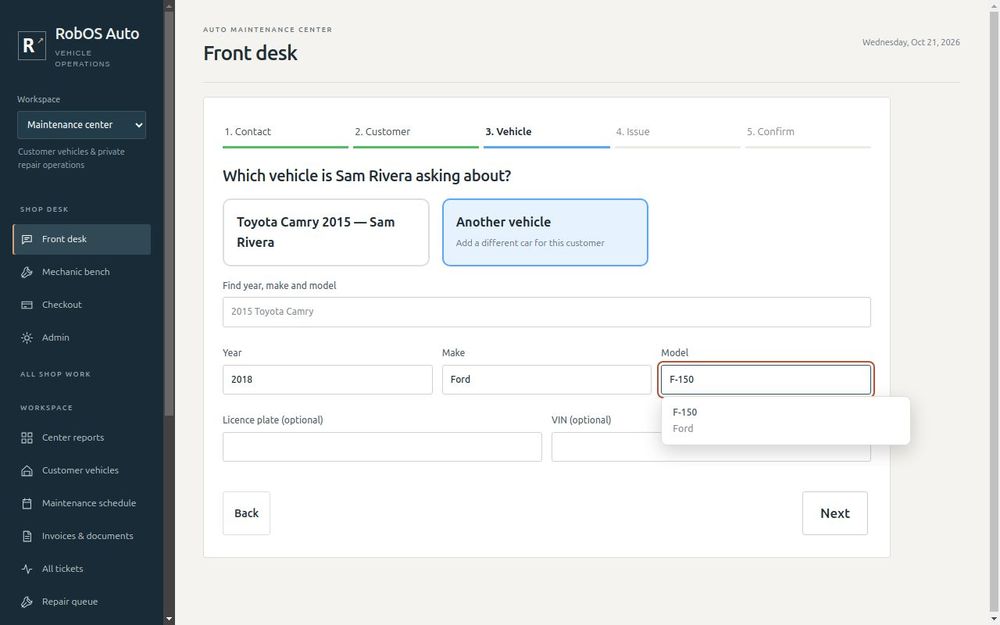The width and height of the screenshot is (1000, 625).
Task: Choose the Another vehicle card
Action: (x=545, y=232)
